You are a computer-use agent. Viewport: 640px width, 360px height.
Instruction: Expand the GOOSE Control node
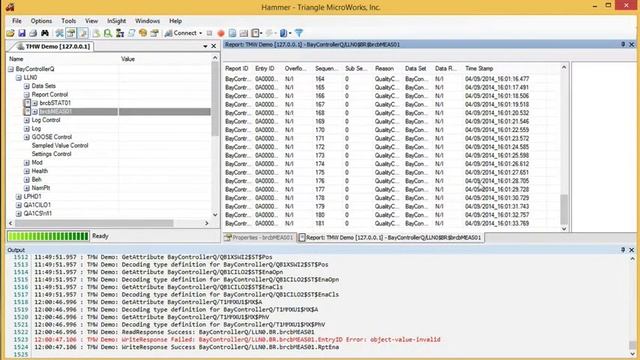27,137
